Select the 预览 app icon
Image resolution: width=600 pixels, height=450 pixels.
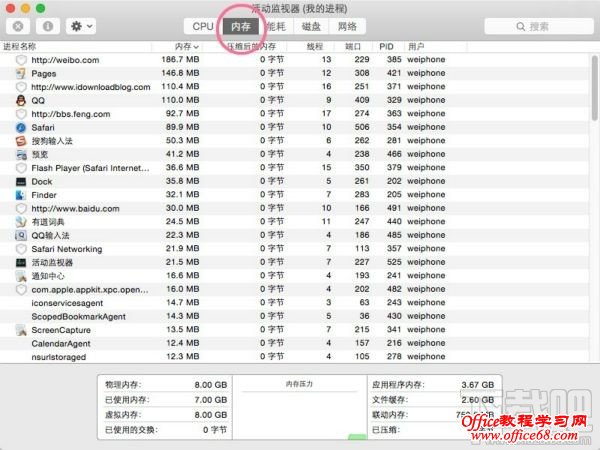coord(21,154)
